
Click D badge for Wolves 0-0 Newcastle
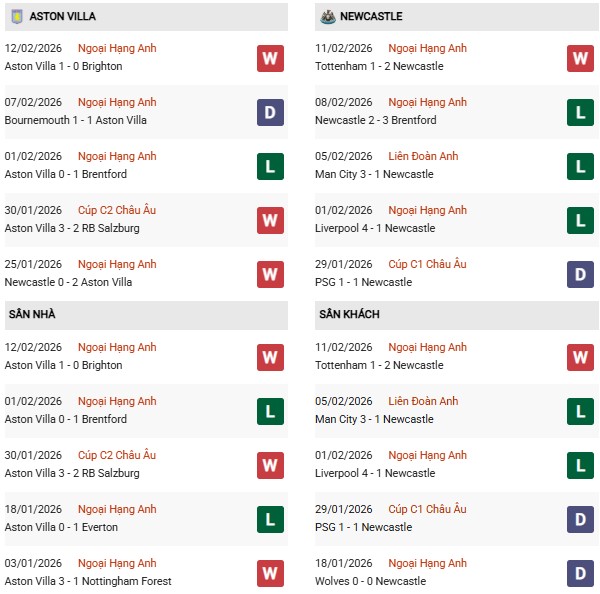(580, 573)
